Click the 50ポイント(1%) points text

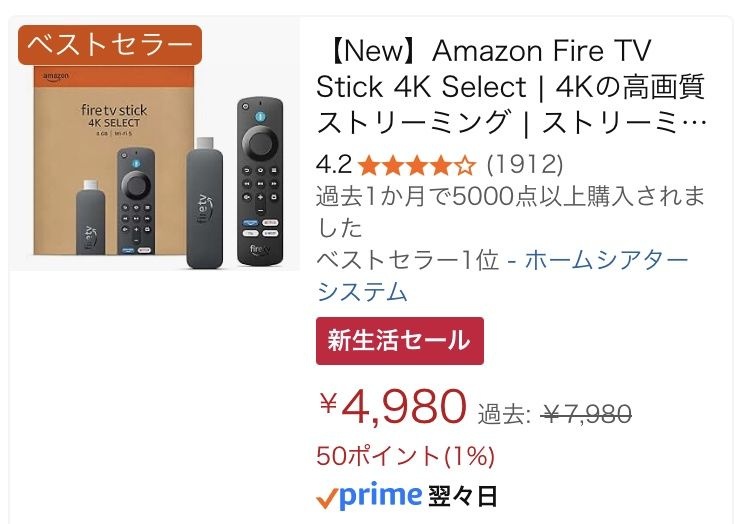tap(405, 456)
